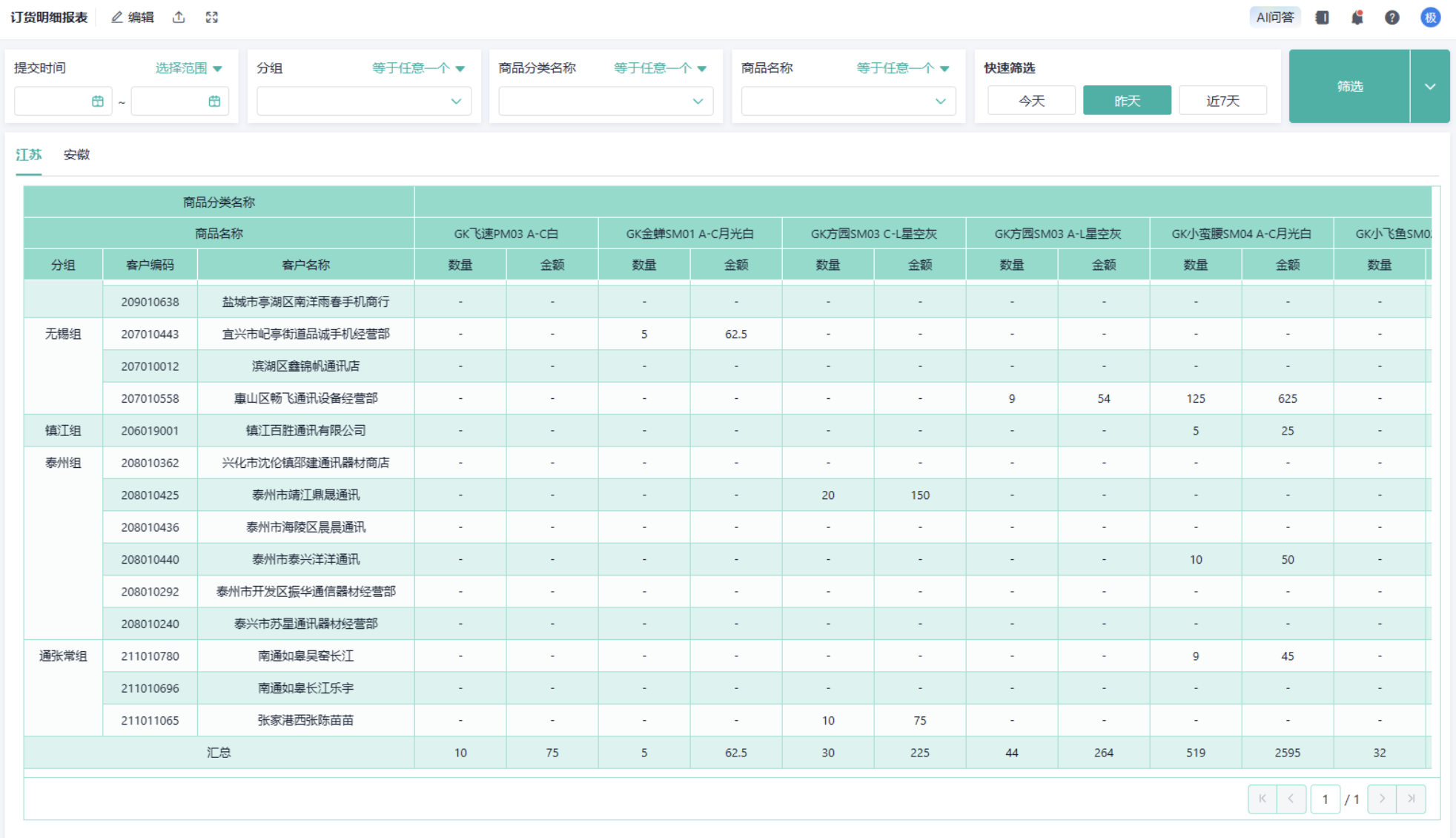Open the end date calendar icon
1456x838 pixels.
click(x=214, y=102)
